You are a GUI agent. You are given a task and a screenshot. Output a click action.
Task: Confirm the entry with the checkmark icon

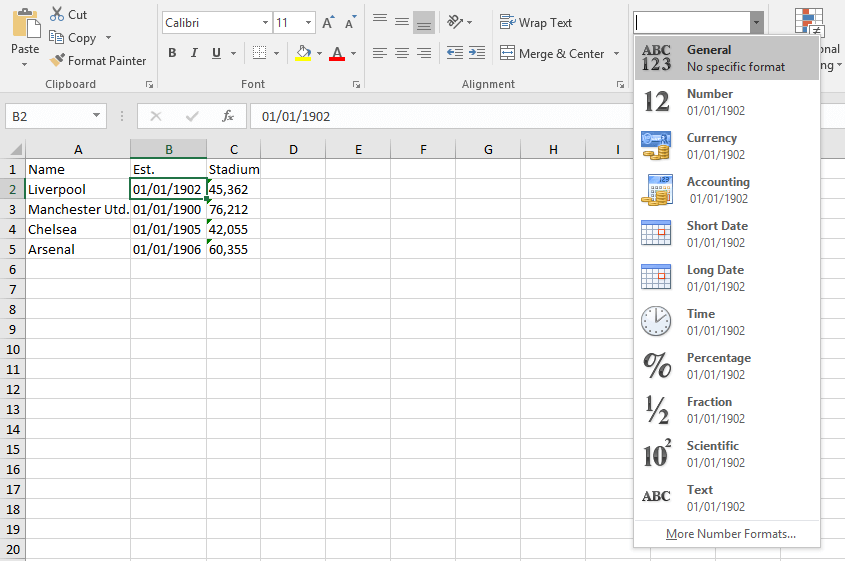pos(192,116)
